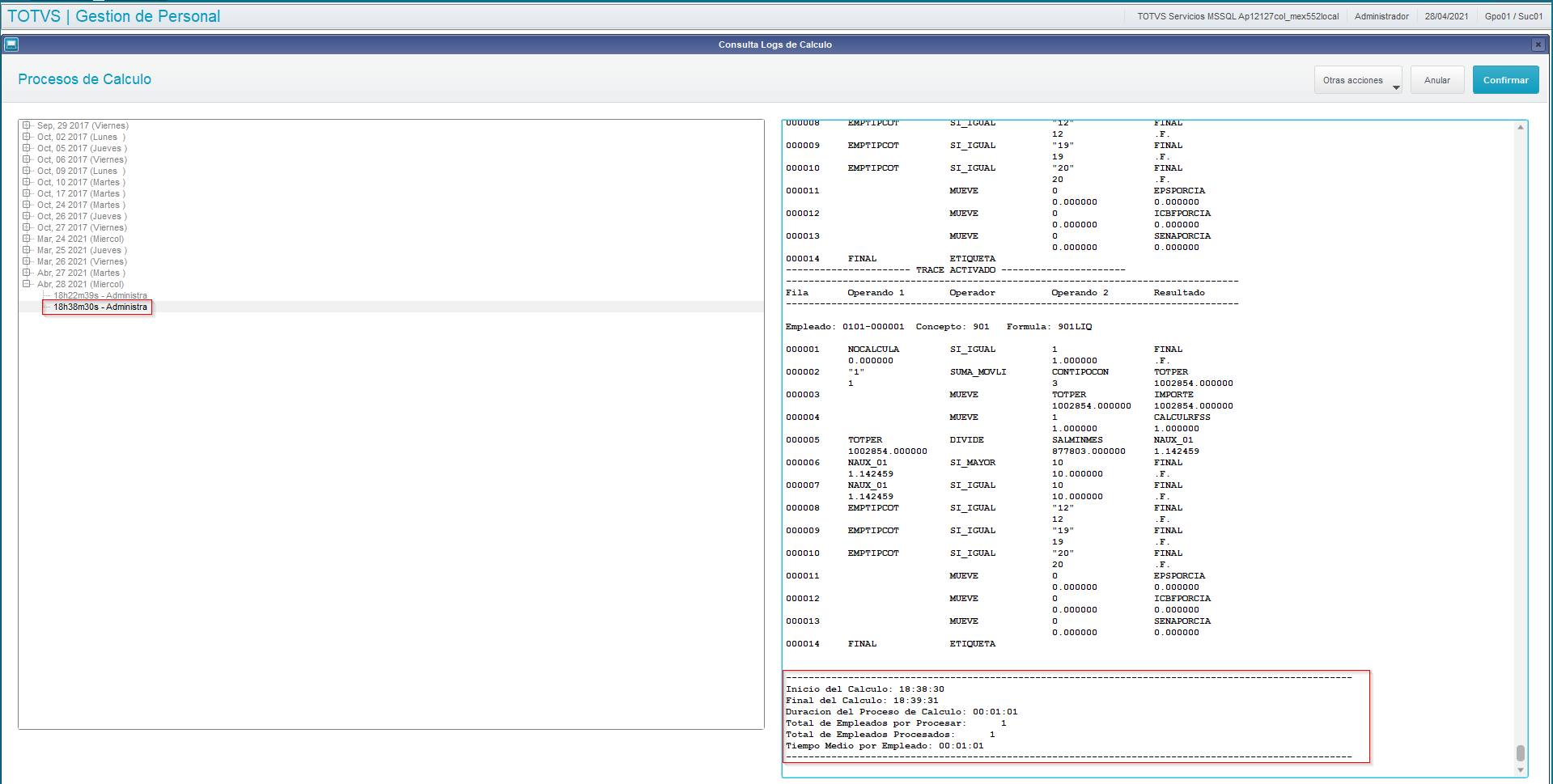Click the Total de Empleados por Procesar line
This screenshot has width=1553, height=784.
(x=896, y=723)
